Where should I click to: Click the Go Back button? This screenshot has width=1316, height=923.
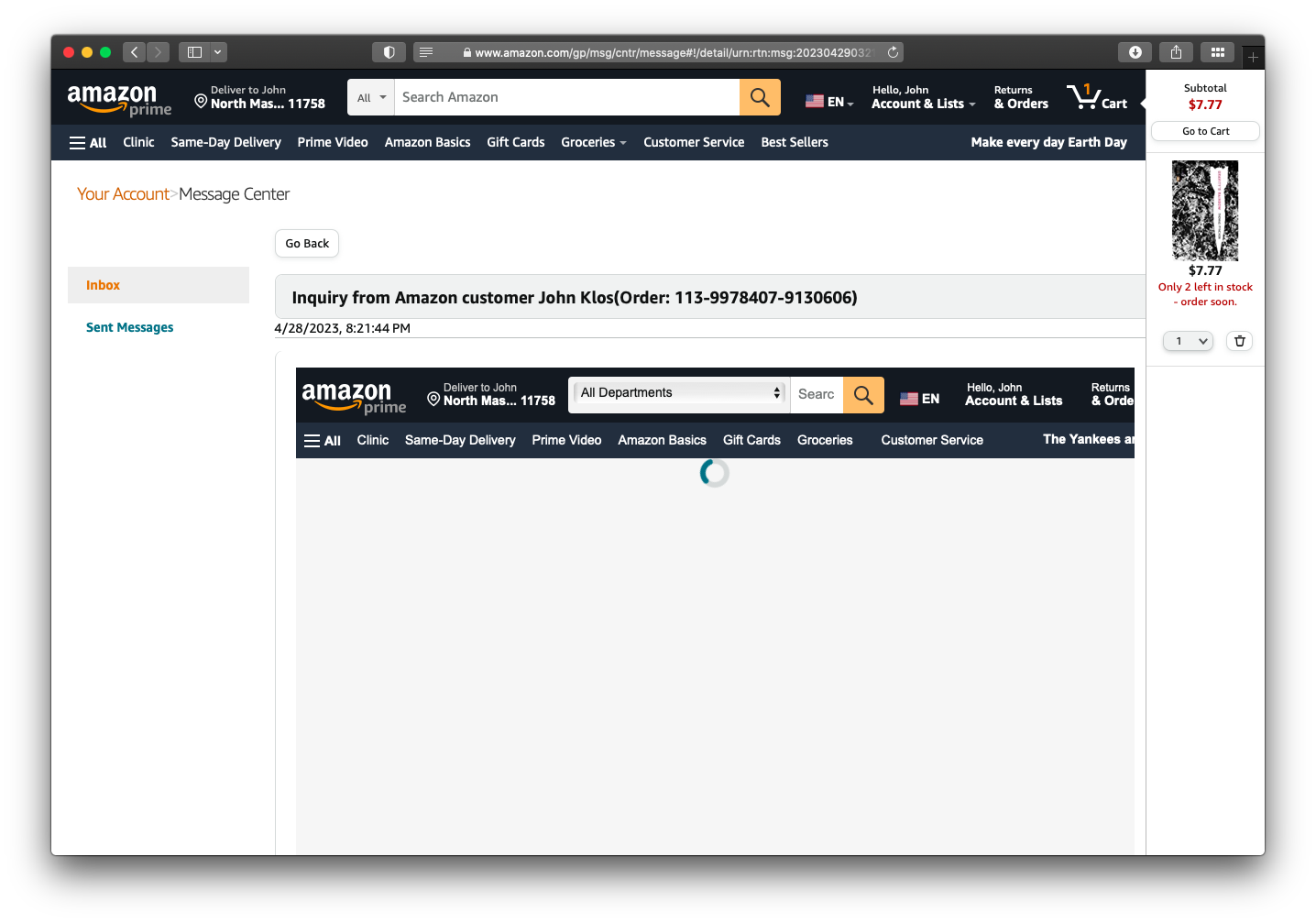pyautogui.click(x=307, y=244)
